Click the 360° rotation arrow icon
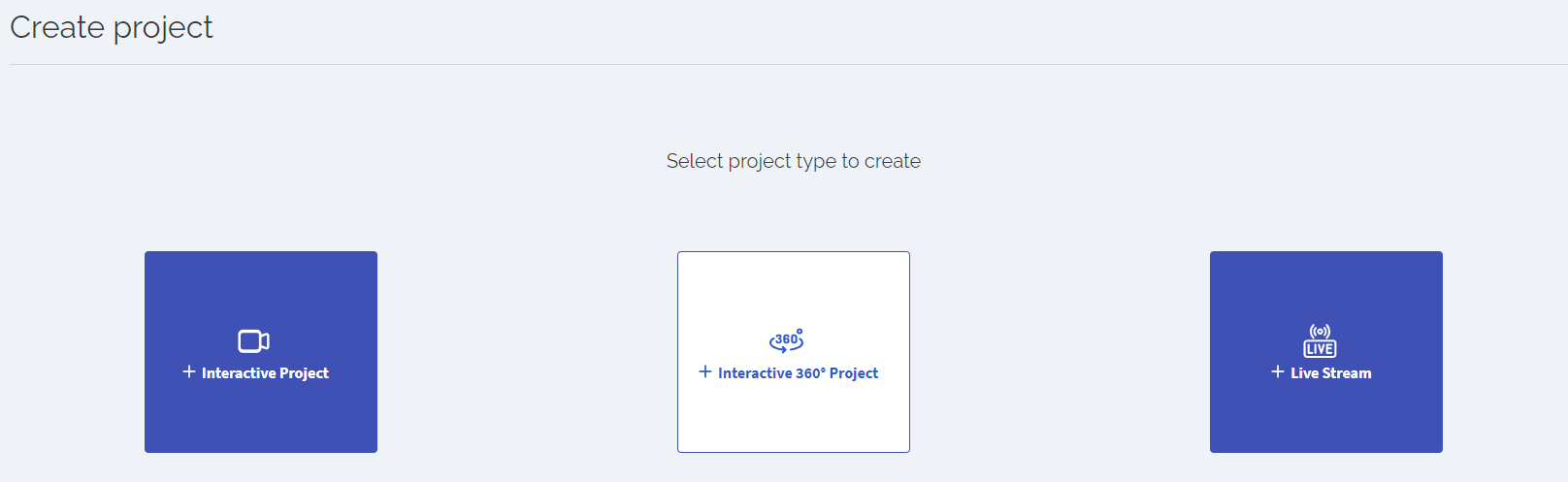 pyautogui.click(x=787, y=340)
